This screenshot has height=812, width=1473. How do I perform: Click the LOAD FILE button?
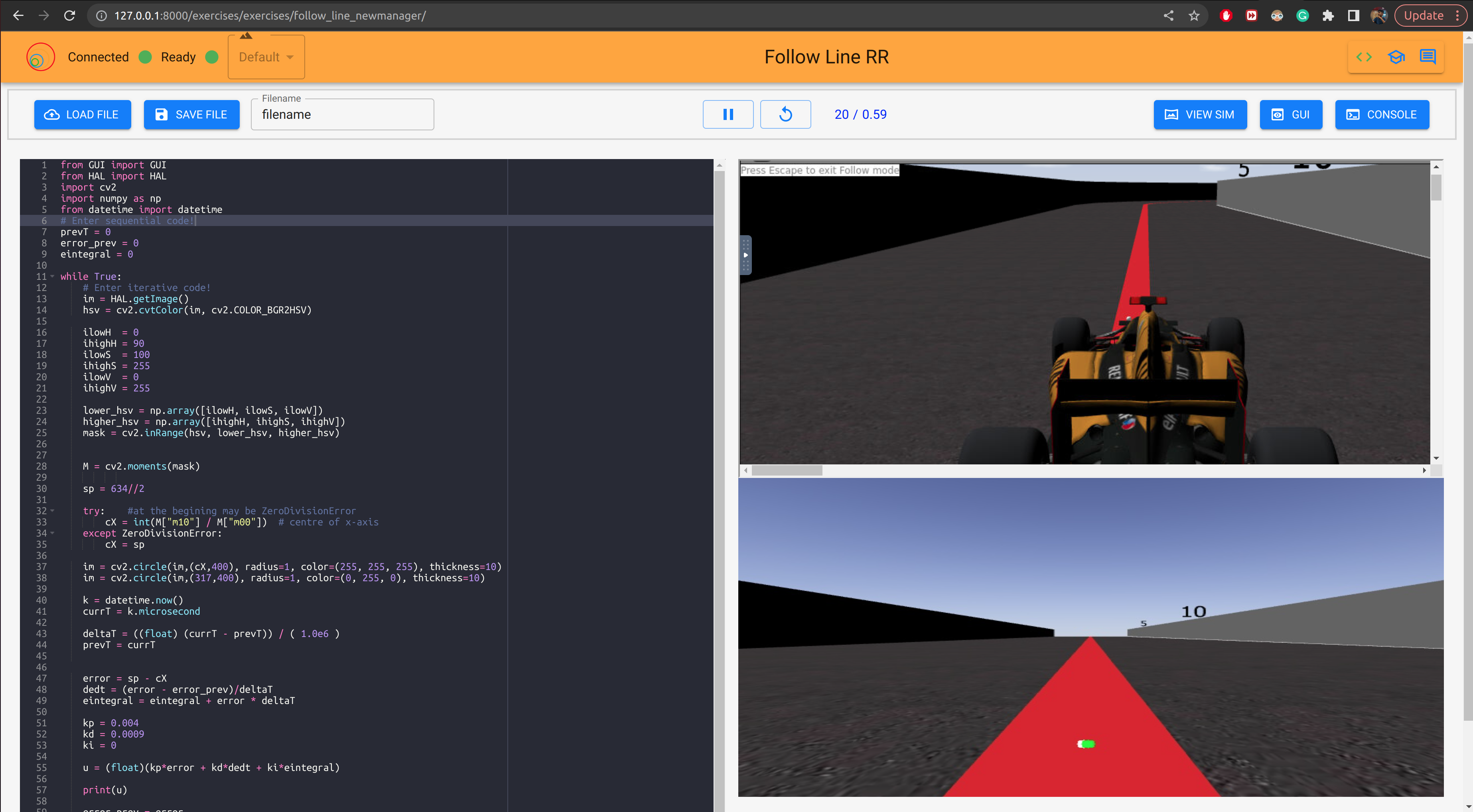(x=82, y=114)
